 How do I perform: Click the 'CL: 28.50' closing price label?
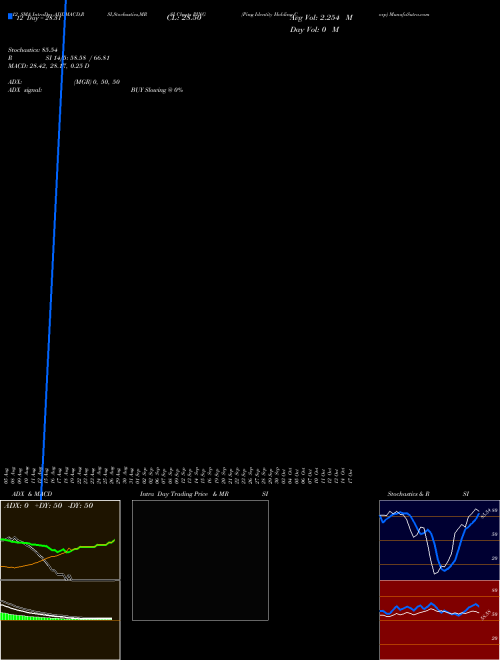point(184,18)
